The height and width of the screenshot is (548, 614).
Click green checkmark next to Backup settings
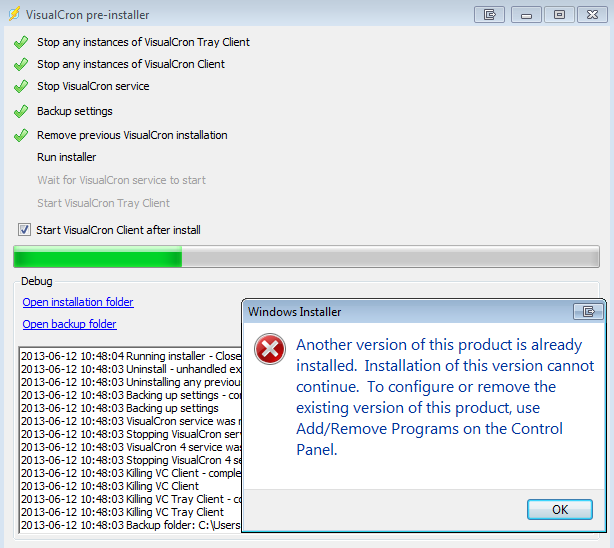click(21, 111)
